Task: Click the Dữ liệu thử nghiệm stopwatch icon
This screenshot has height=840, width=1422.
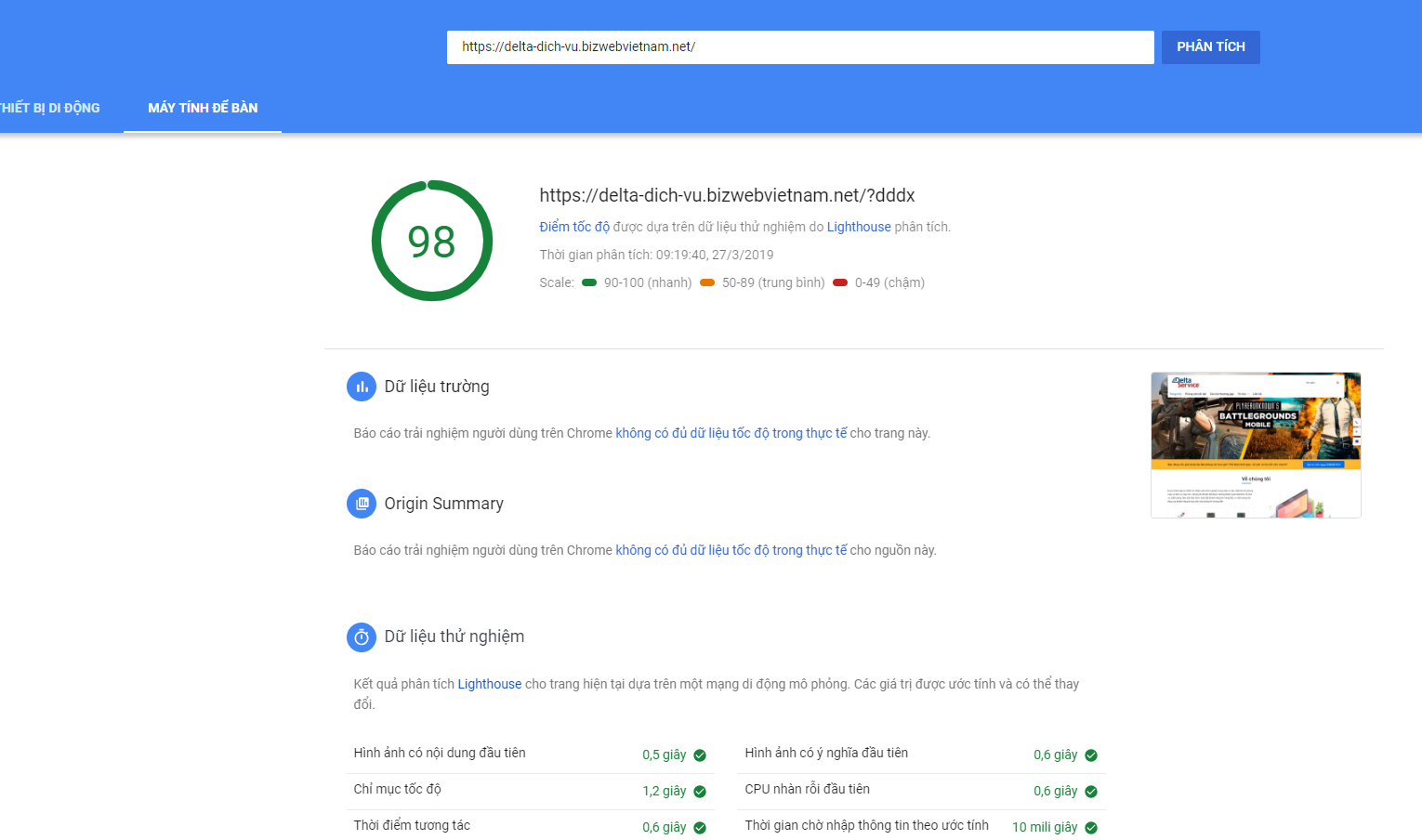Action: click(362, 637)
